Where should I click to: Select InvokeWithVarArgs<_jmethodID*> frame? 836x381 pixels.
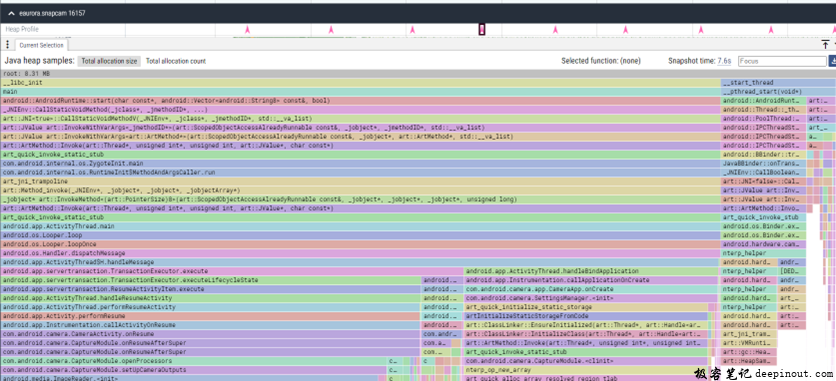[360, 128]
